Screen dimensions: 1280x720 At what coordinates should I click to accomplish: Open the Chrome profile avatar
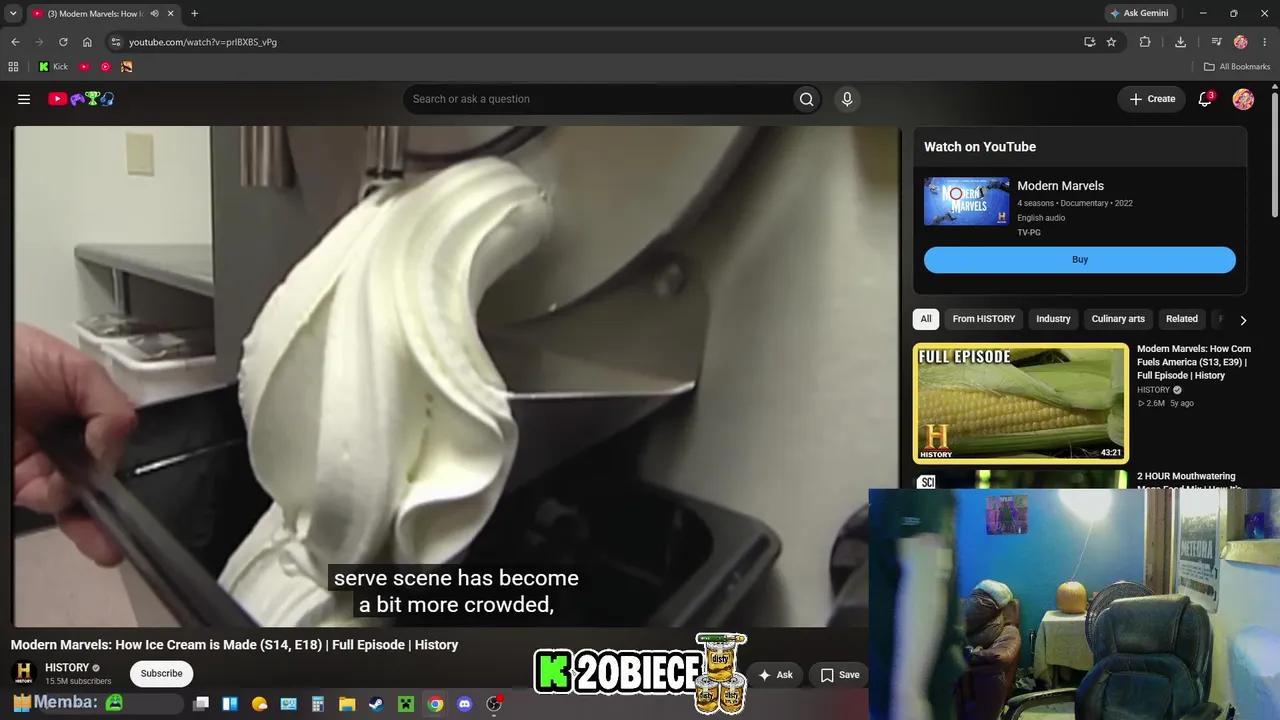pyautogui.click(x=1241, y=42)
